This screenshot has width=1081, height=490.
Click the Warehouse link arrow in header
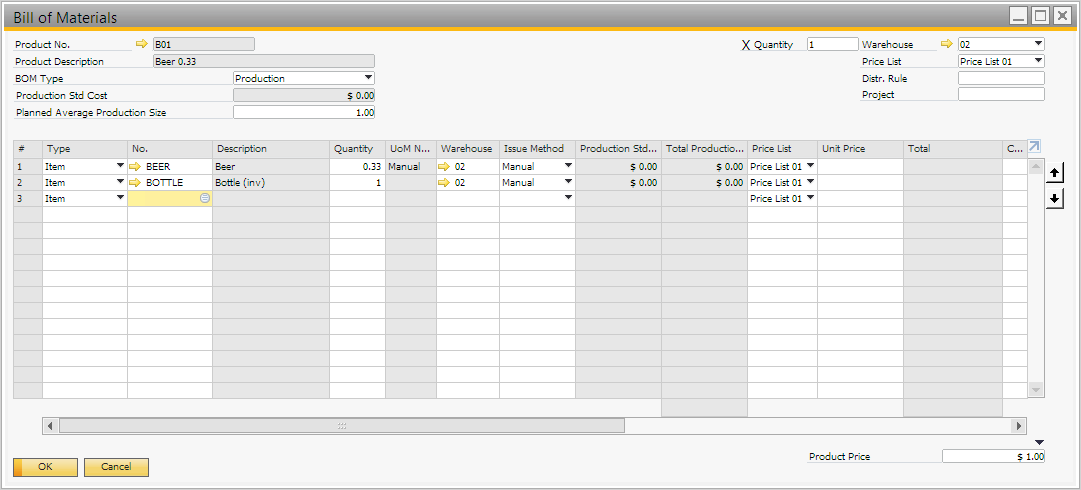pyautogui.click(x=947, y=44)
